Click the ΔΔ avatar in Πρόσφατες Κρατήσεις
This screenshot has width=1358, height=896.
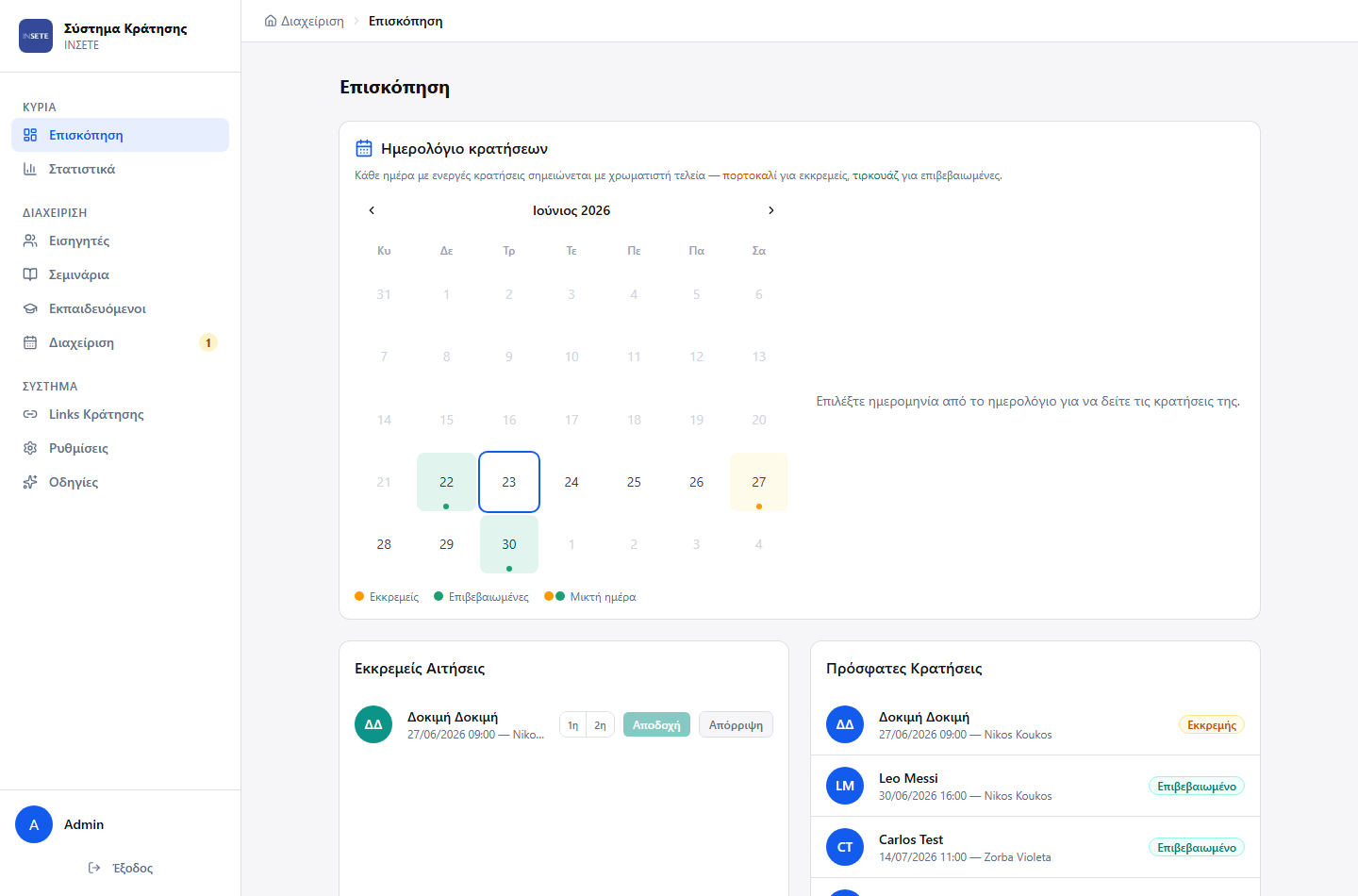click(x=845, y=724)
